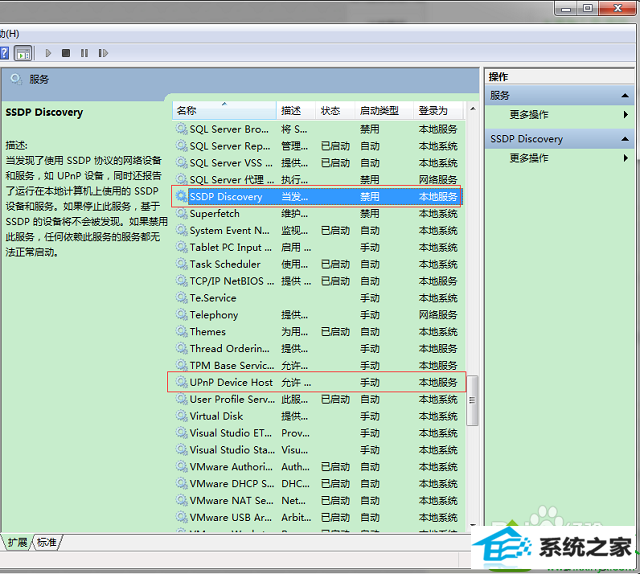Click the Start Service play icon
Image resolution: width=640 pixels, height=574 pixels.
pos(48,53)
